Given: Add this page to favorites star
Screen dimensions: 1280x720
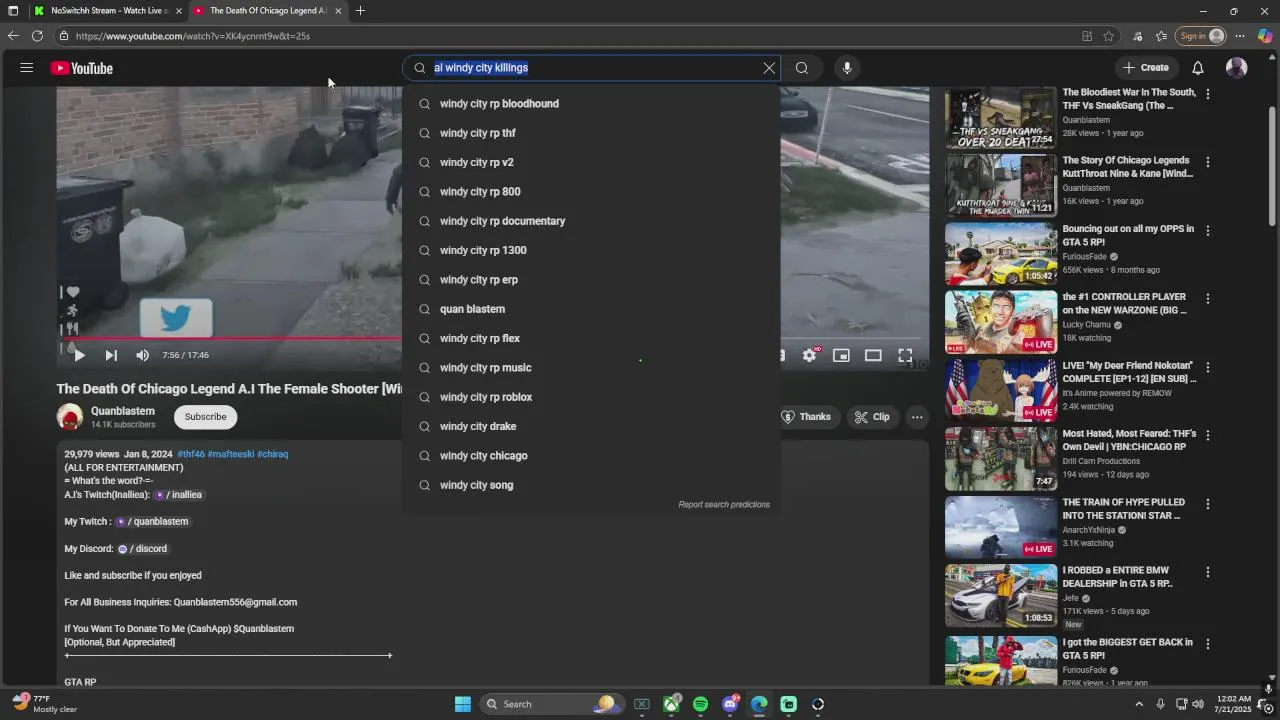Looking at the screenshot, I should click(x=1108, y=36).
